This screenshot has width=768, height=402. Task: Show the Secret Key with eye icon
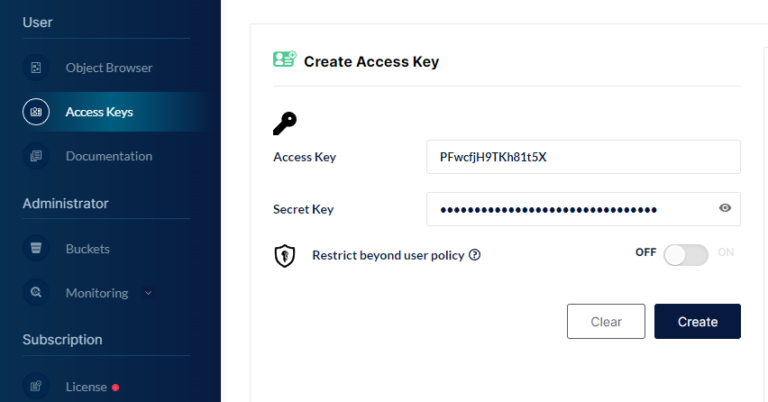pyautogui.click(x=725, y=209)
